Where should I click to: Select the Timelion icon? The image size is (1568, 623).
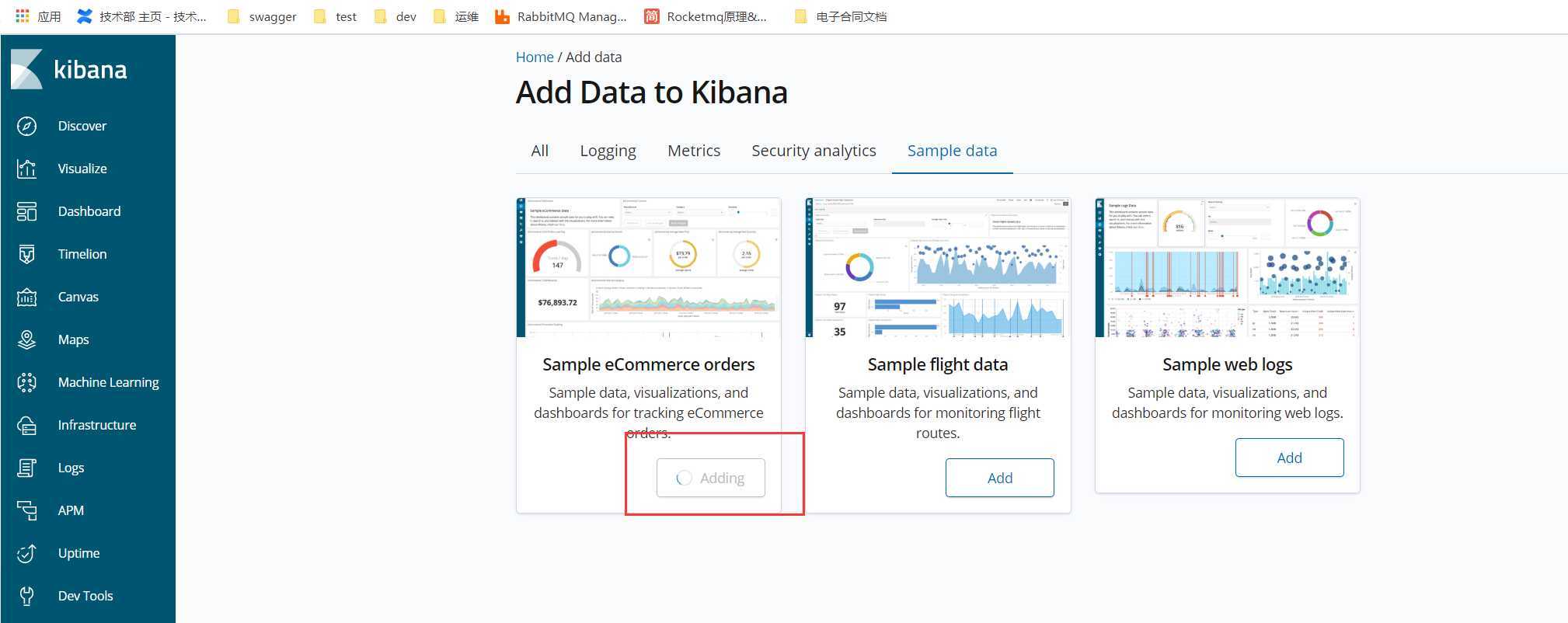tap(27, 254)
